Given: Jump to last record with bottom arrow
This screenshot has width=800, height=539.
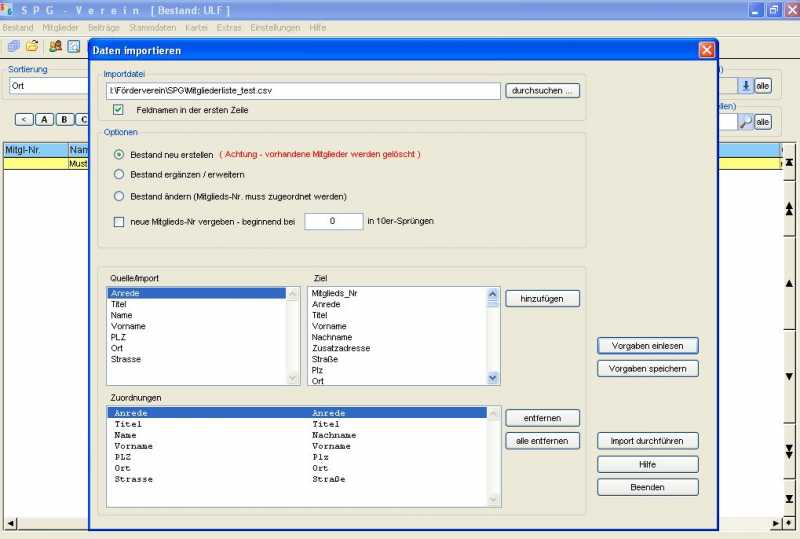Looking at the screenshot, I should pyautogui.click(x=789, y=498).
